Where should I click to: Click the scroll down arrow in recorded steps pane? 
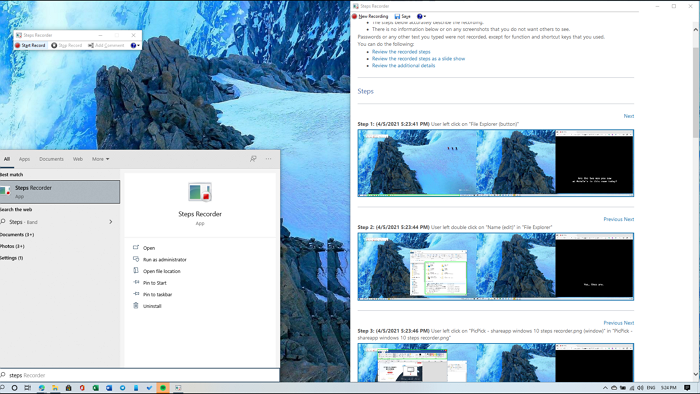(696, 374)
